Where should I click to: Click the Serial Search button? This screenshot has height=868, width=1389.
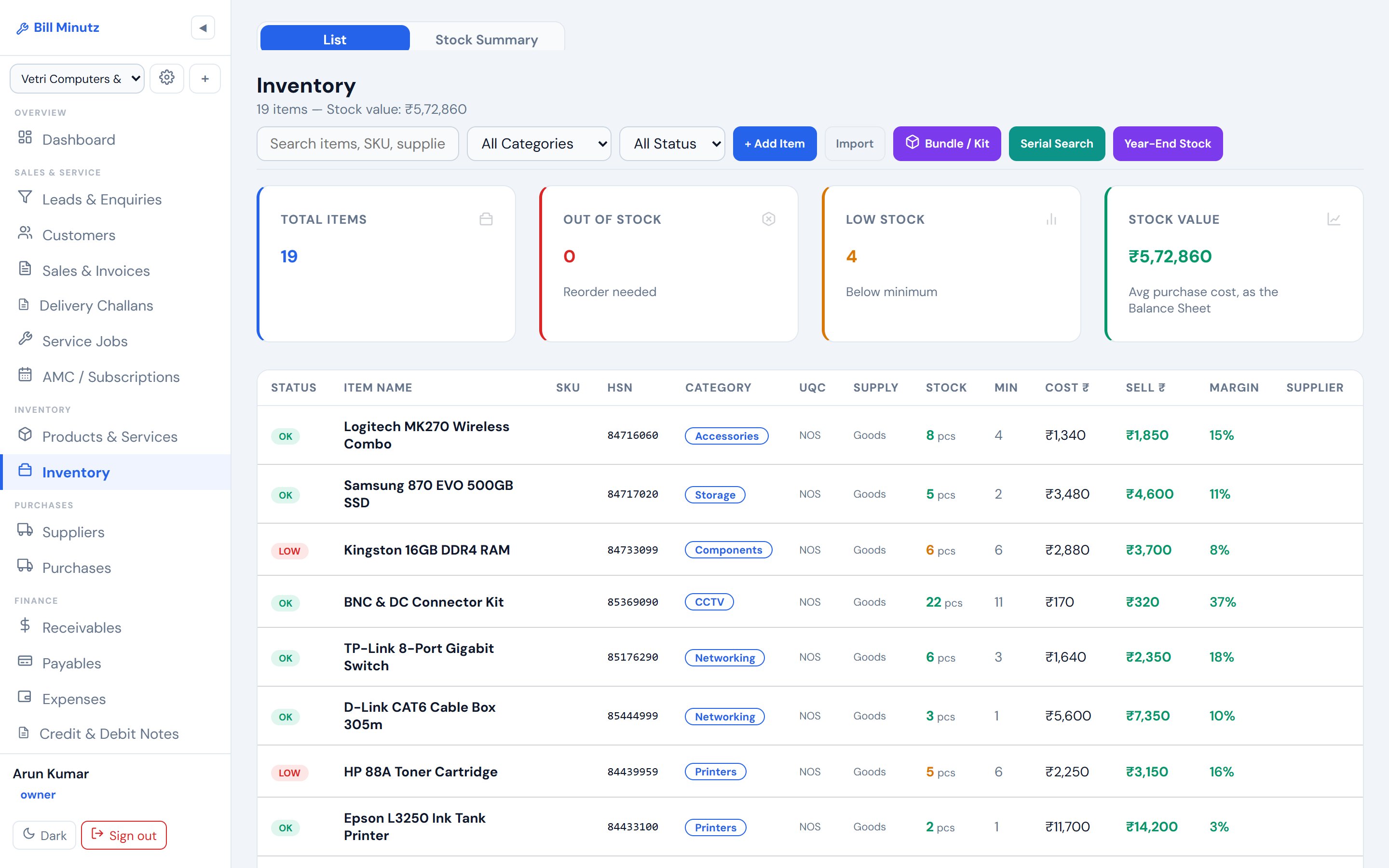point(1056,144)
